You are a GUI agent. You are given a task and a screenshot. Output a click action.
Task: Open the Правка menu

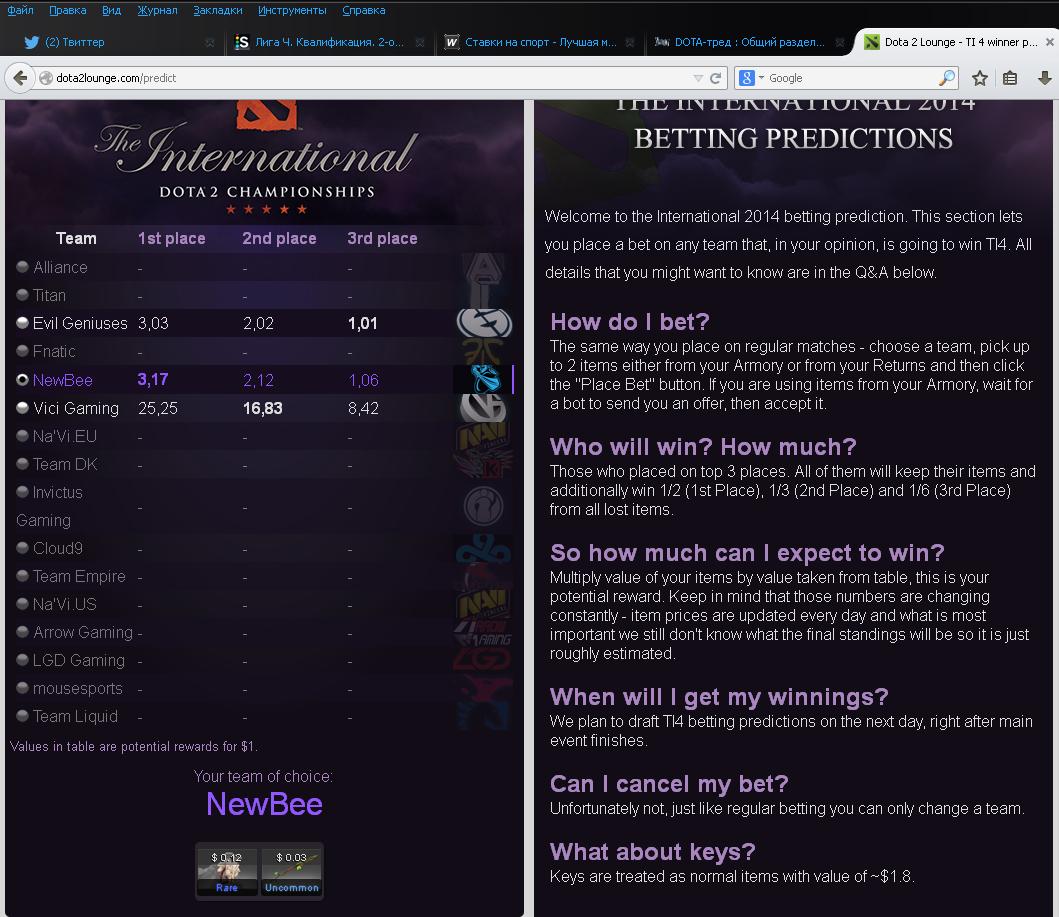coord(68,10)
